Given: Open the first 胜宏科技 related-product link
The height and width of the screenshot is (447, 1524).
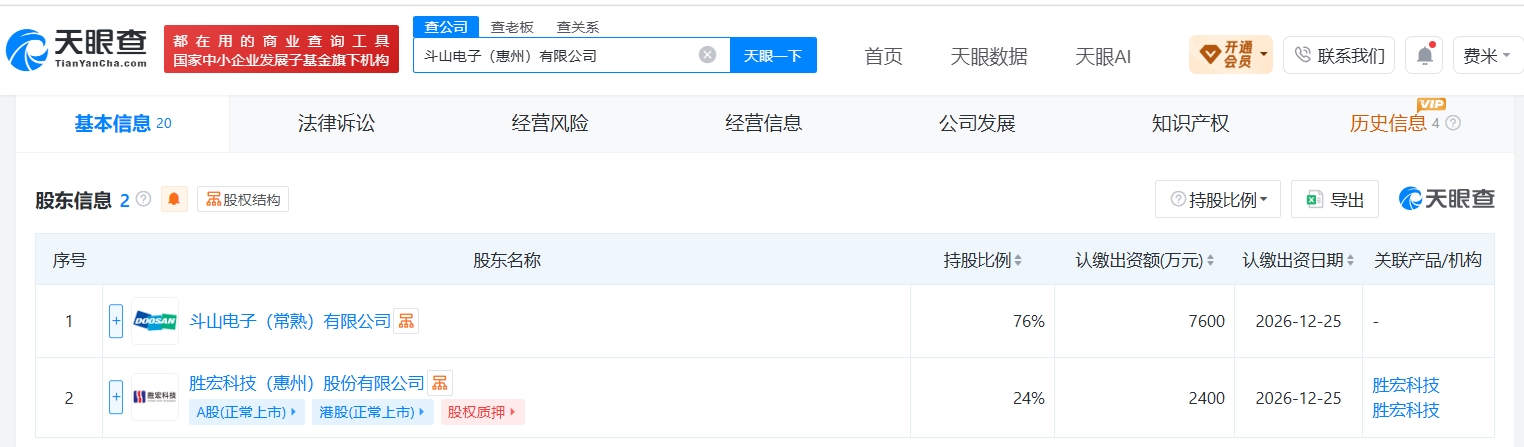Looking at the screenshot, I should tap(1406, 385).
